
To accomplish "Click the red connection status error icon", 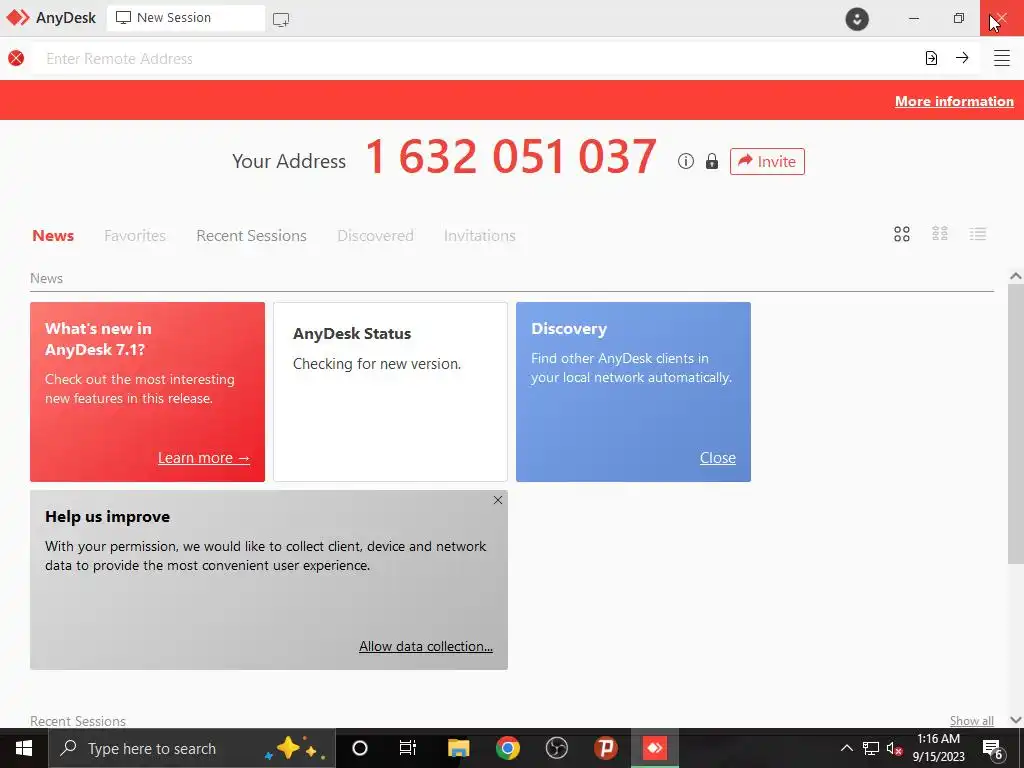I will (16, 58).
